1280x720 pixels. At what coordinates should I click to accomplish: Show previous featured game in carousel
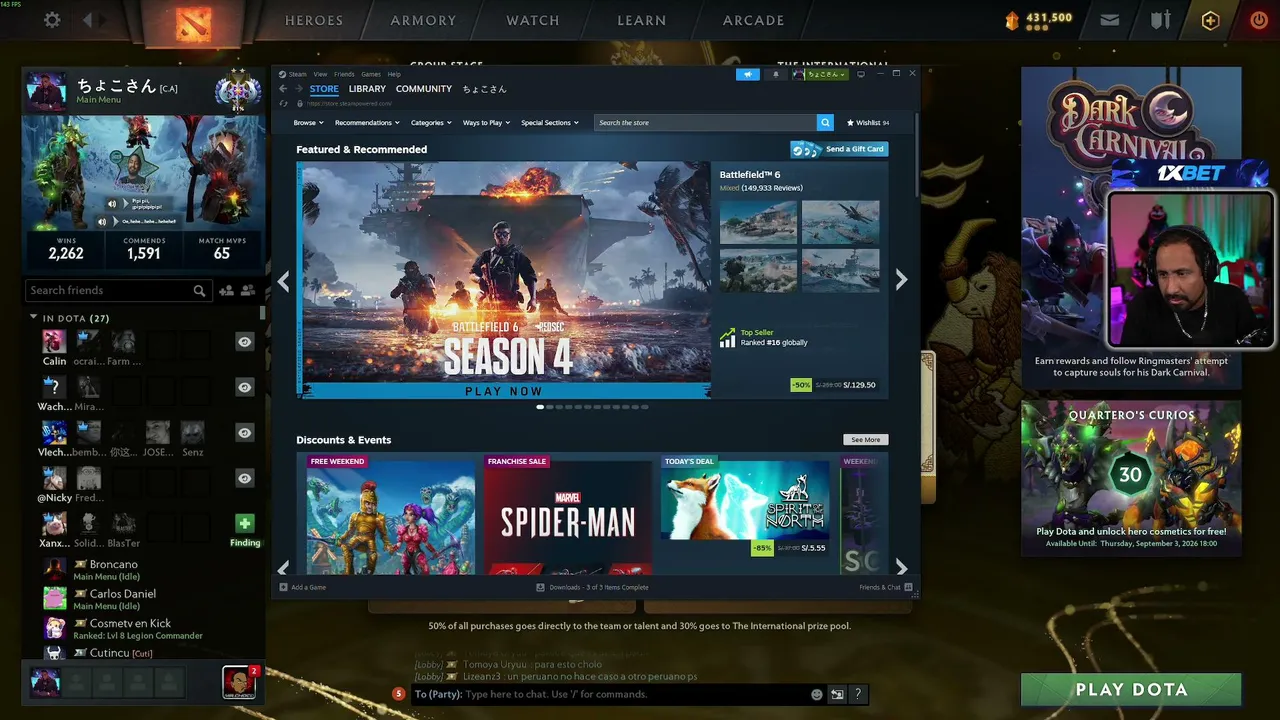tap(283, 281)
